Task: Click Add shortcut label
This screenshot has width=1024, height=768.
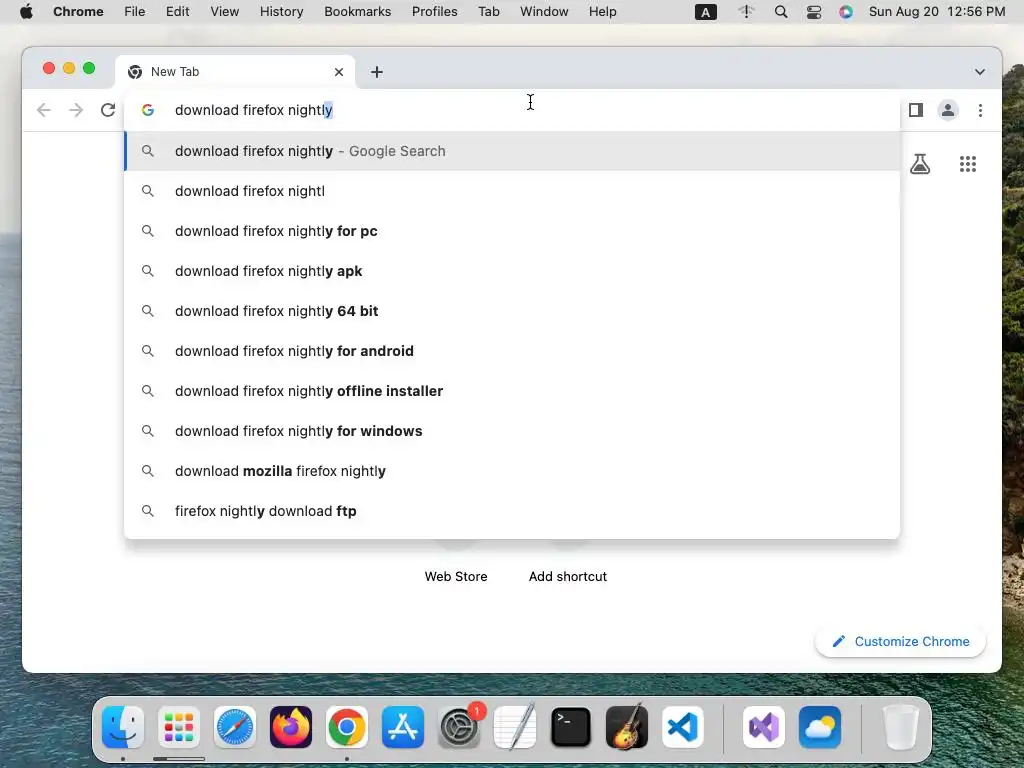Action: [x=568, y=576]
